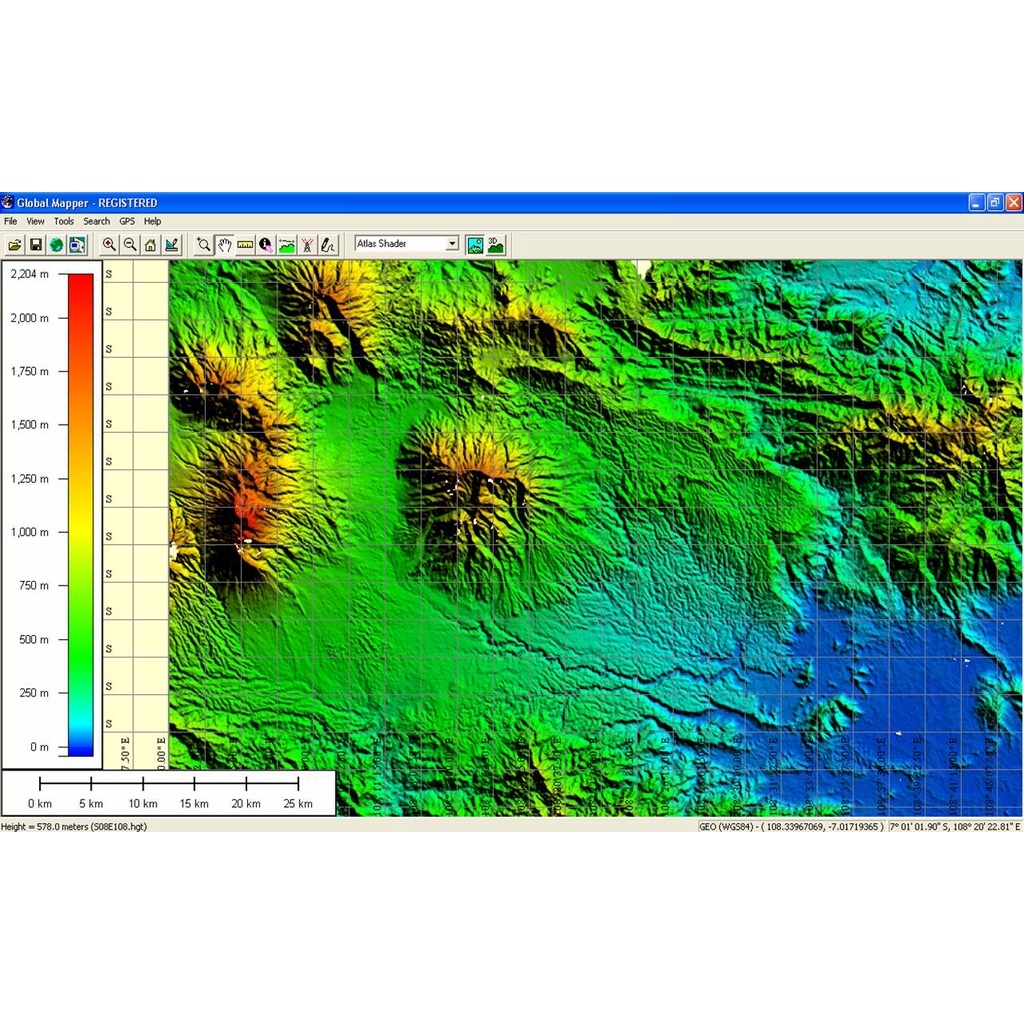Click the Open Data File folder icon
1024x1024 pixels.
click(x=15, y=245)
